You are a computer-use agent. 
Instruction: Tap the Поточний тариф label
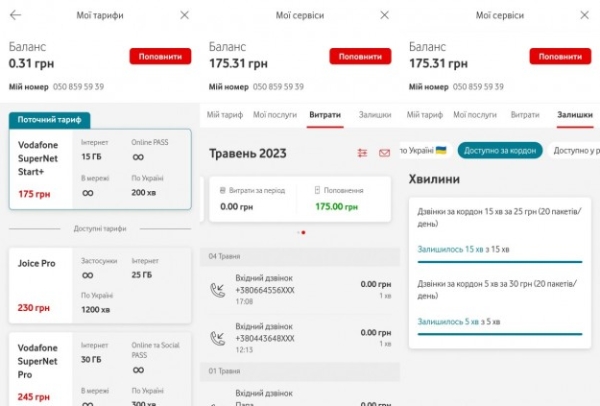49,120
